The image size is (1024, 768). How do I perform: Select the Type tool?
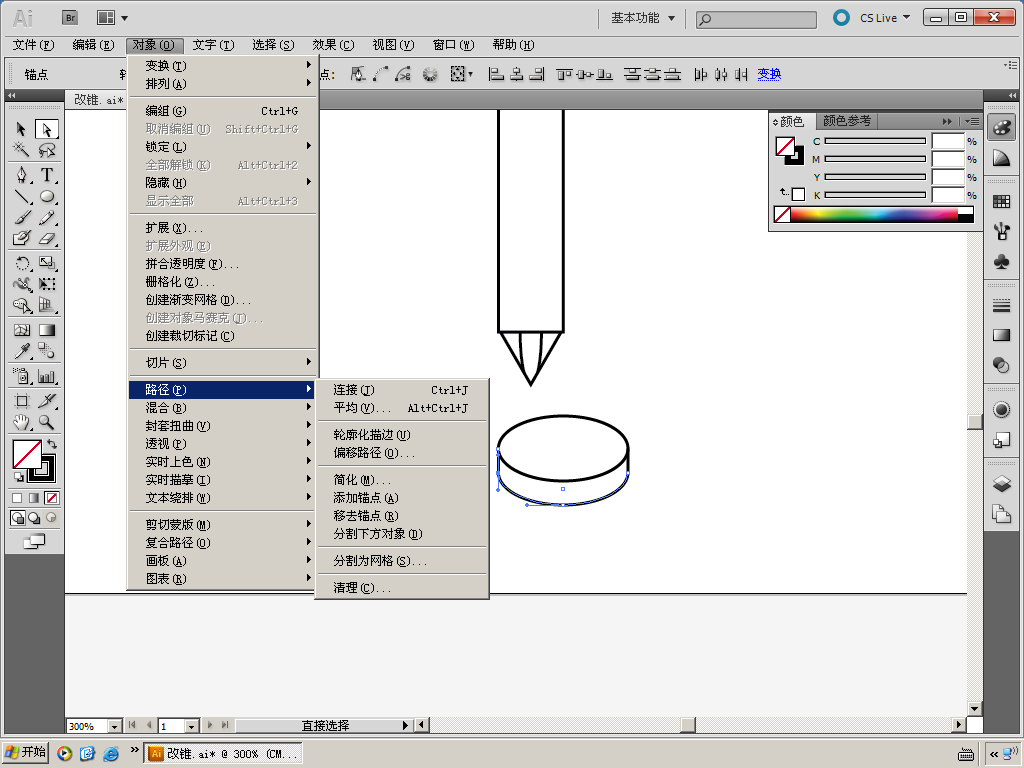coord(46,175)
